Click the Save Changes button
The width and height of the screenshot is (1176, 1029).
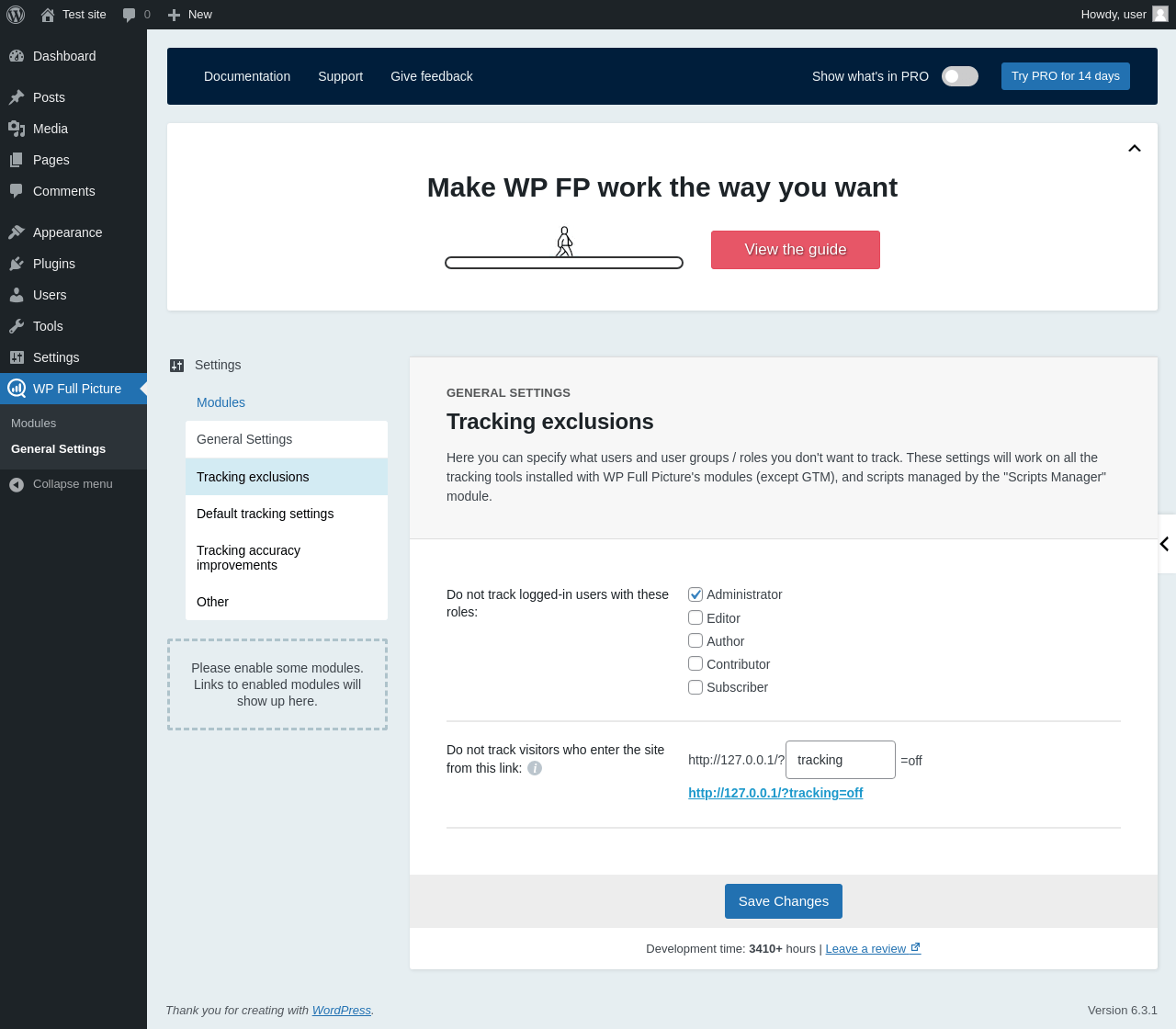(x=784, y=901)
